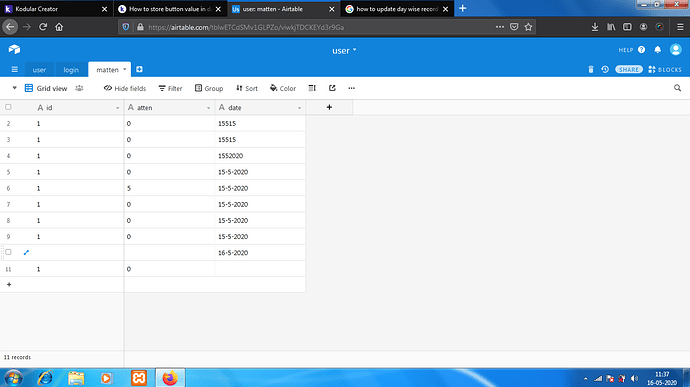Open the Airtable home logo icon
690x387 pixels.
tap(14, 49)
